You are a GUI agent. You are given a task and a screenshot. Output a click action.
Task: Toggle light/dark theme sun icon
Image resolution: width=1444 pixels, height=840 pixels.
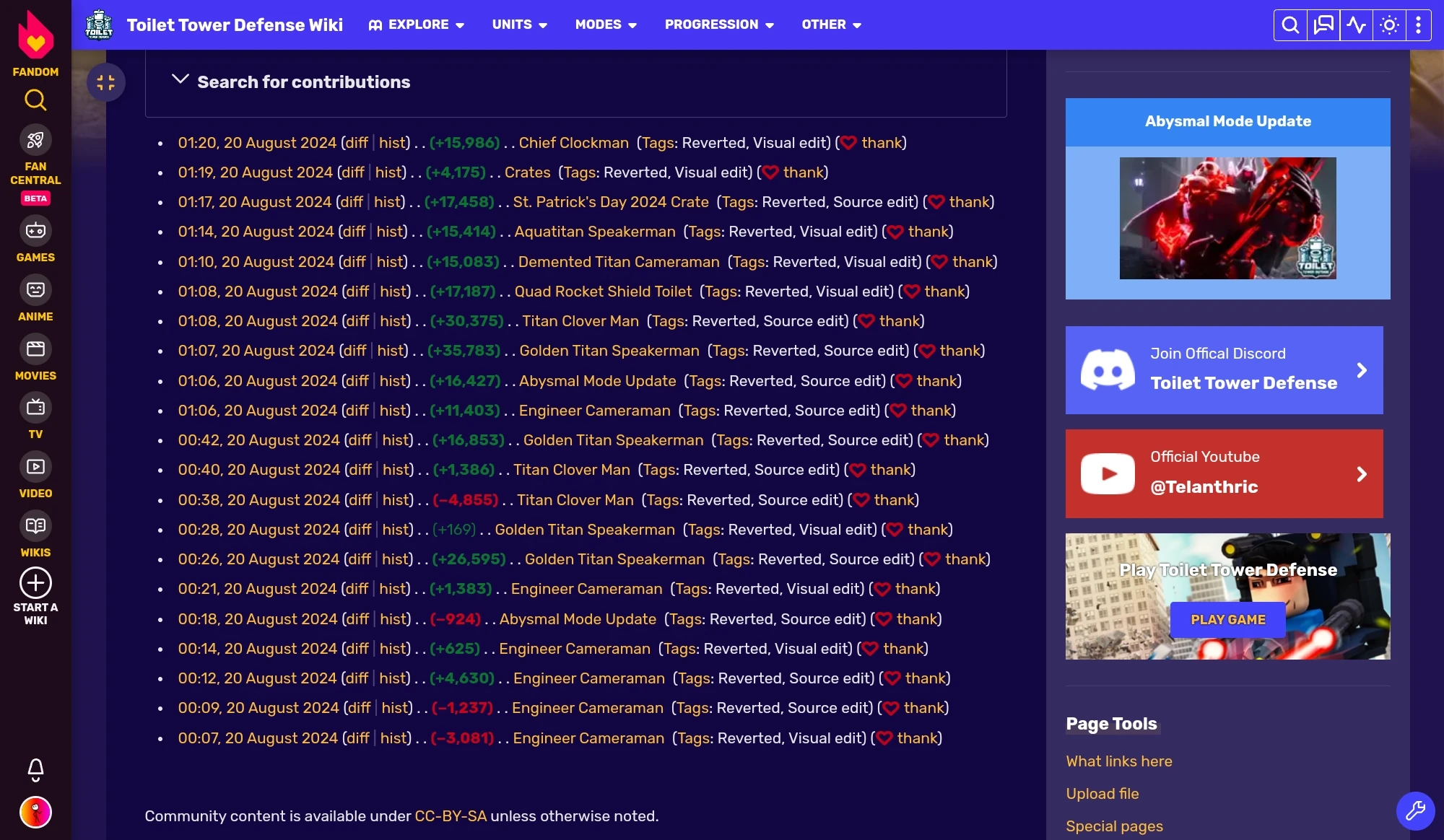pyautogui.click(x=1389, y=25)
